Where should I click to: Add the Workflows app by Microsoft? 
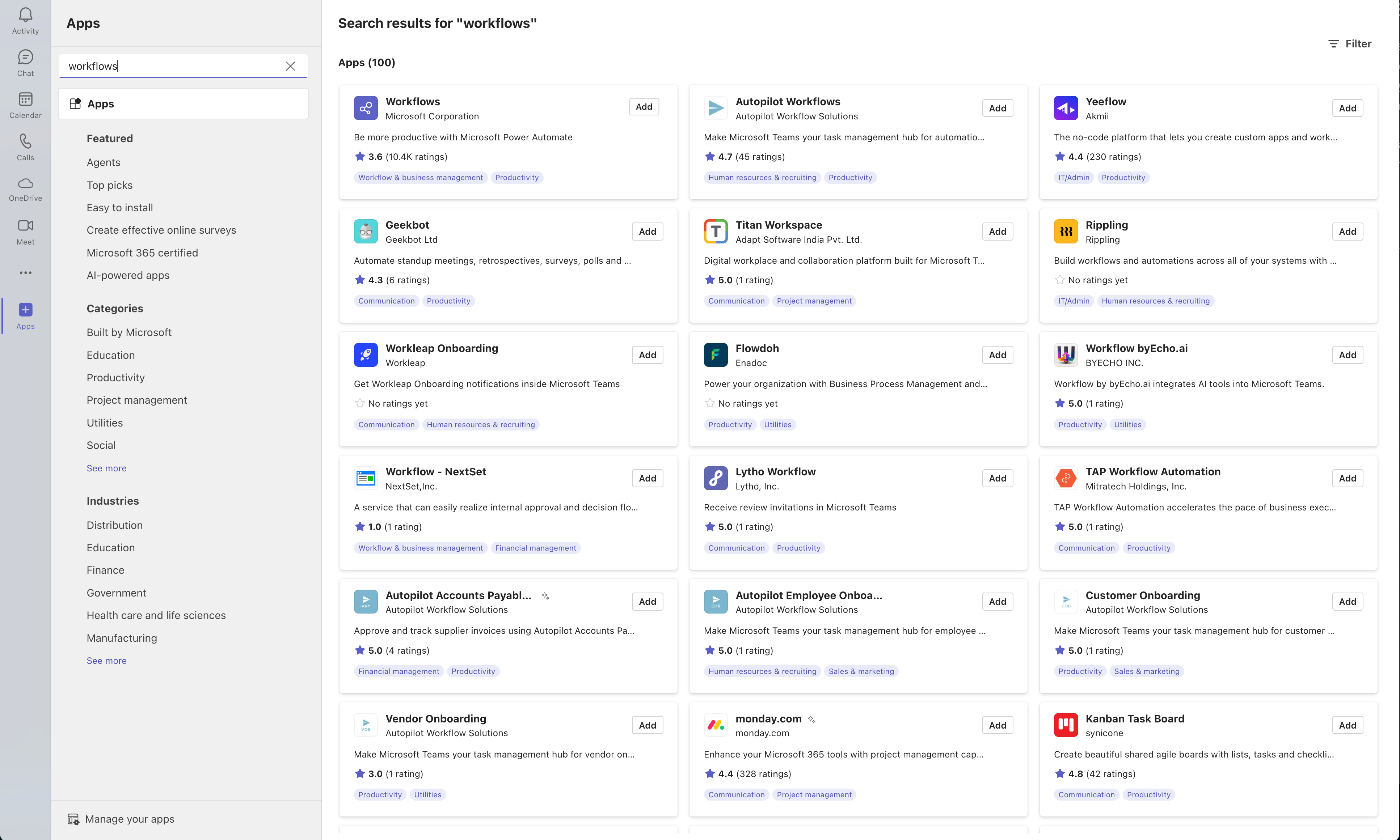[644, 107]
